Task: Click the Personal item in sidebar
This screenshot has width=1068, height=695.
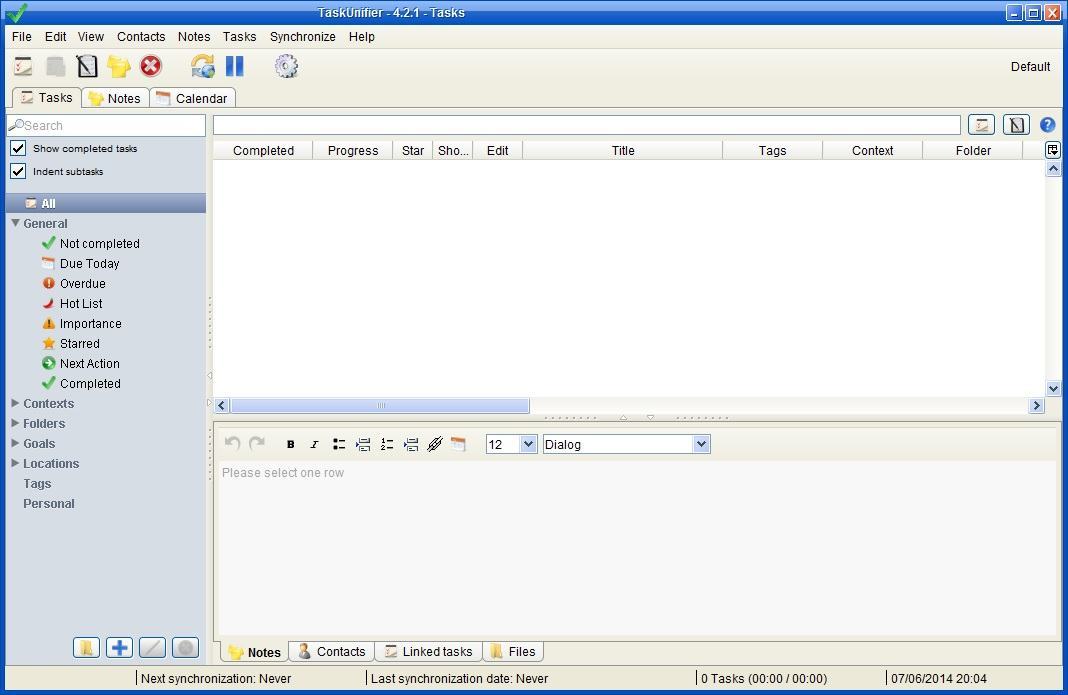Action: click(49, 503)
